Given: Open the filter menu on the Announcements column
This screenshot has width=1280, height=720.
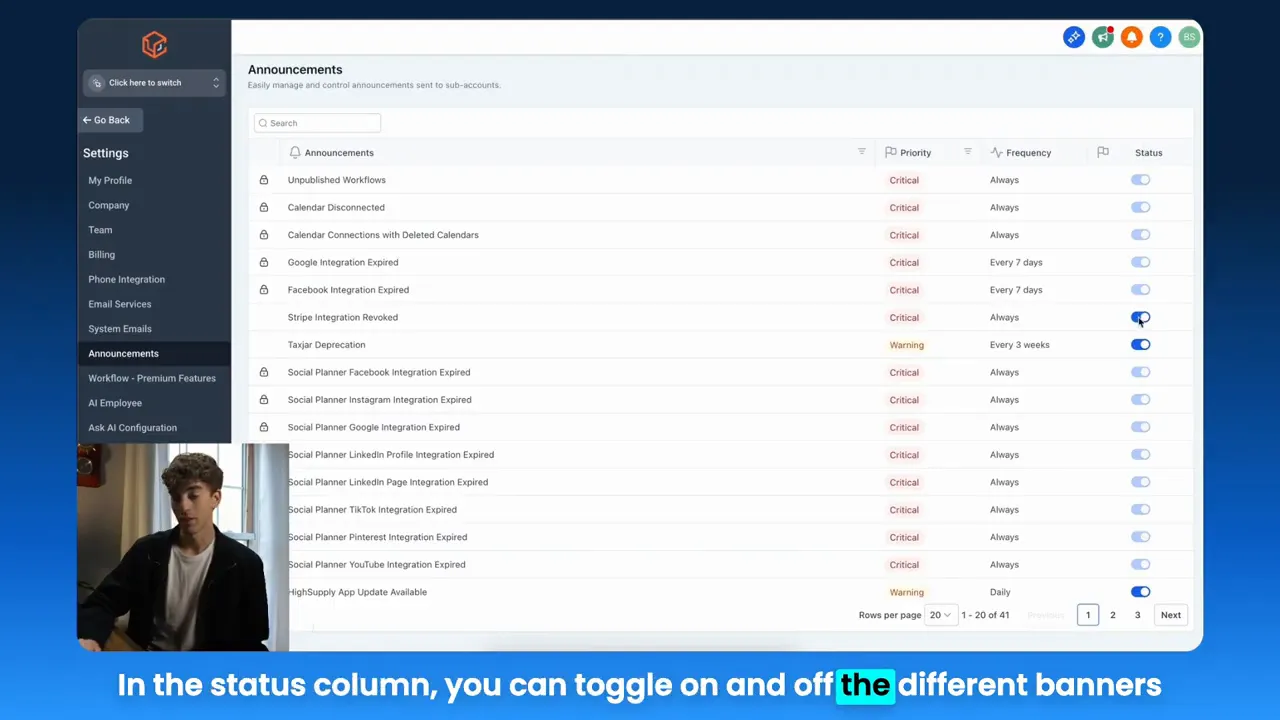Looking at the screenshot, I should tap(861, 152).
